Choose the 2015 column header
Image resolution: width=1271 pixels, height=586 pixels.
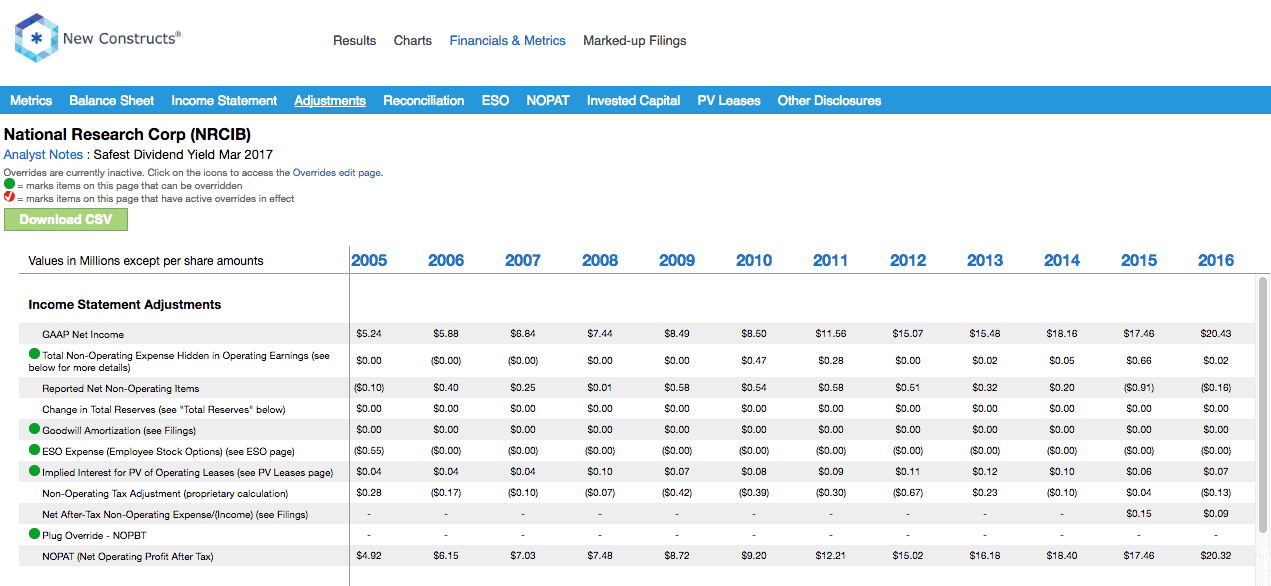point(1139,261)
